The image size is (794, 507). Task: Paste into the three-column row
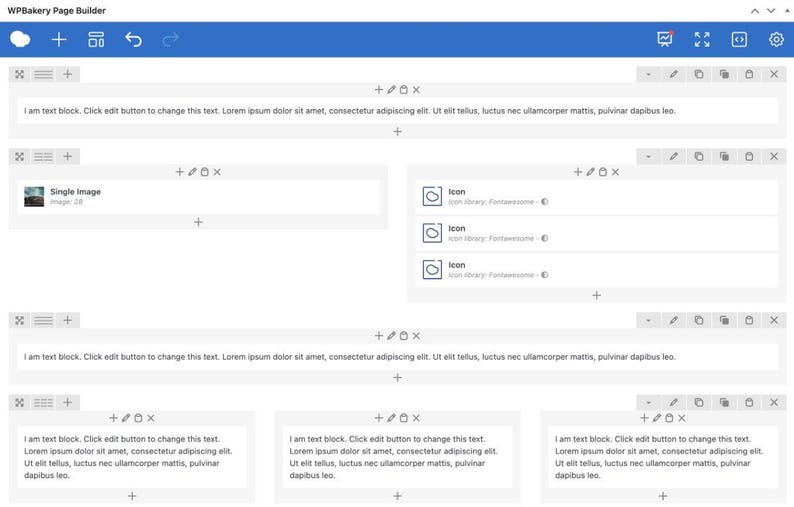click(749, 403)
